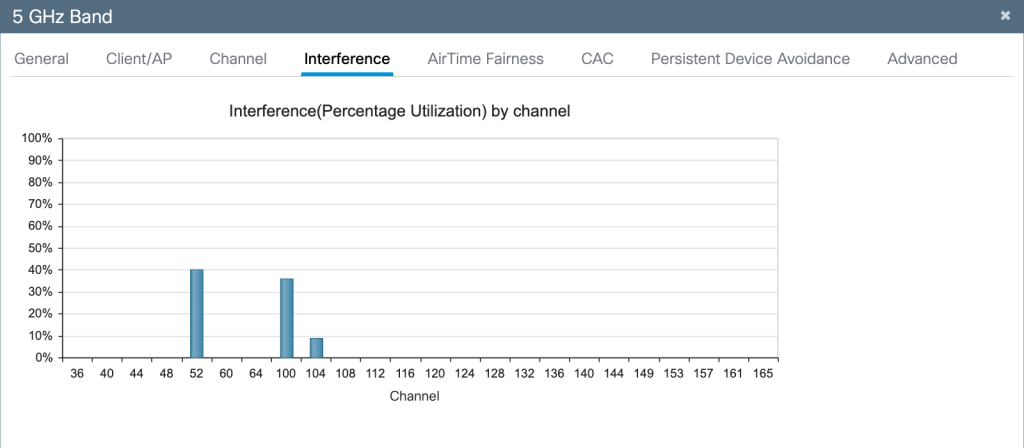Click the channel 165 axis label
Screen dimensions: 1024x448
(763, 373)
